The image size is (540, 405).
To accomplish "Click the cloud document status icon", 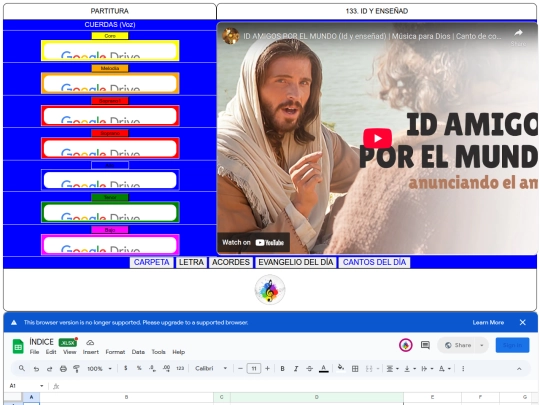I will [x=90, y=342].
